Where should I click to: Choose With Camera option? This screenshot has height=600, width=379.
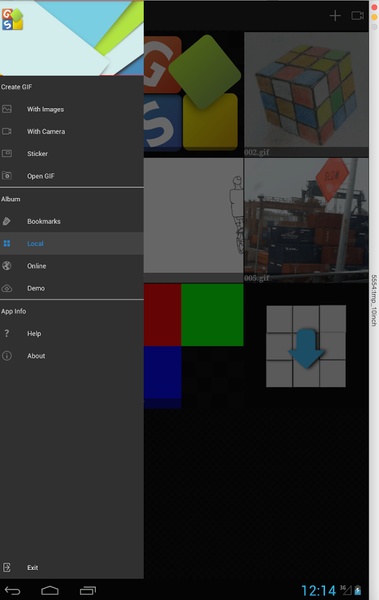(72, 131)
